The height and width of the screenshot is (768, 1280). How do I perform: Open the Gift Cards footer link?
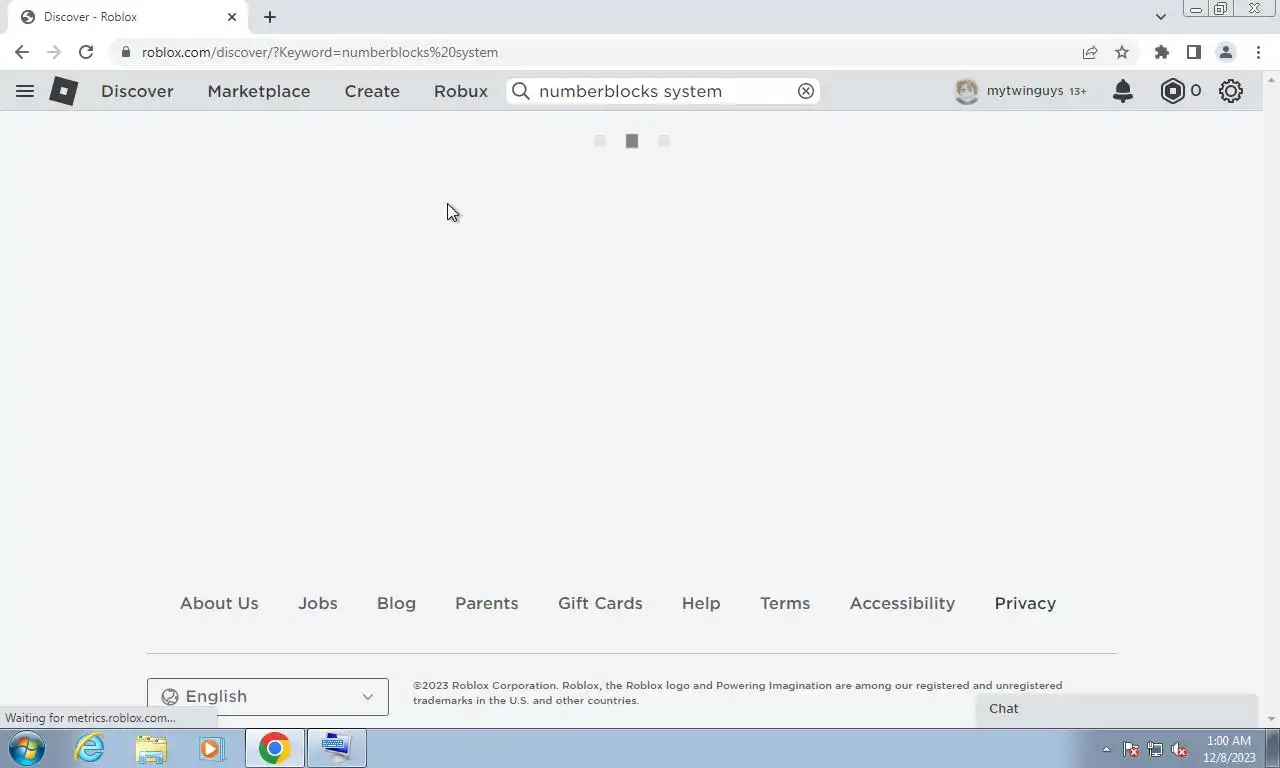click(600, 603)
